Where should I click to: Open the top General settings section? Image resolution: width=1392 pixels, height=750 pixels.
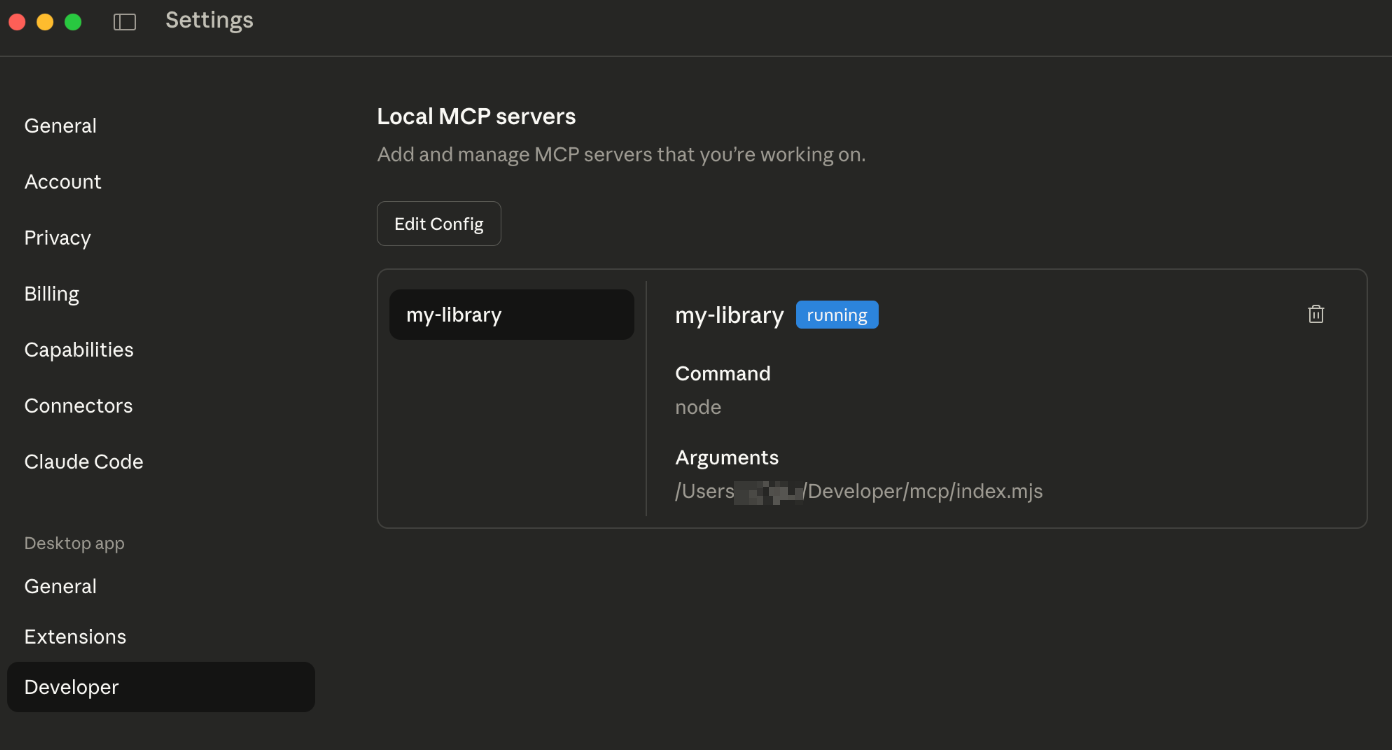coord(60,126)
